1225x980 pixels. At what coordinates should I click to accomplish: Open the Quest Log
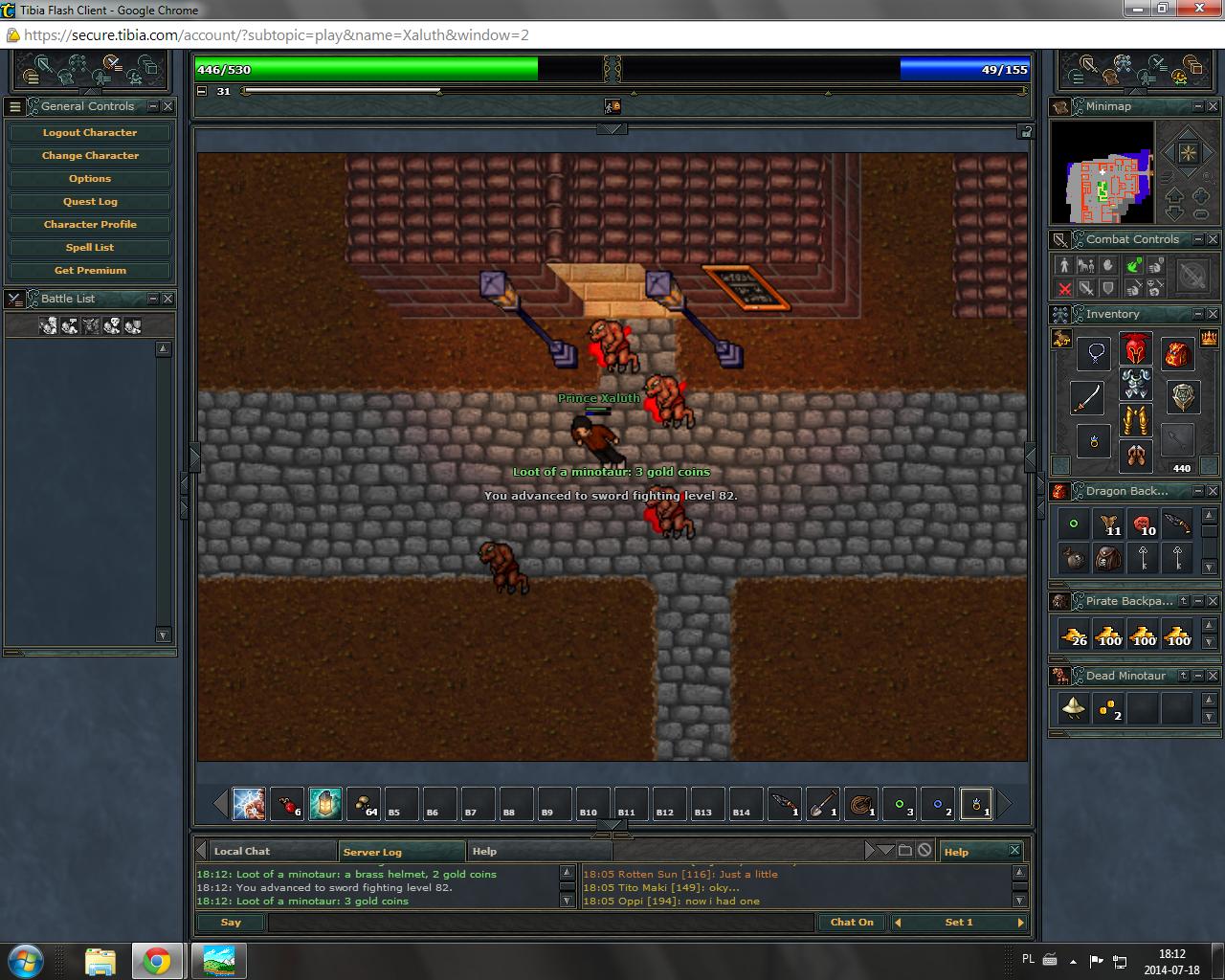coord(90,202)
